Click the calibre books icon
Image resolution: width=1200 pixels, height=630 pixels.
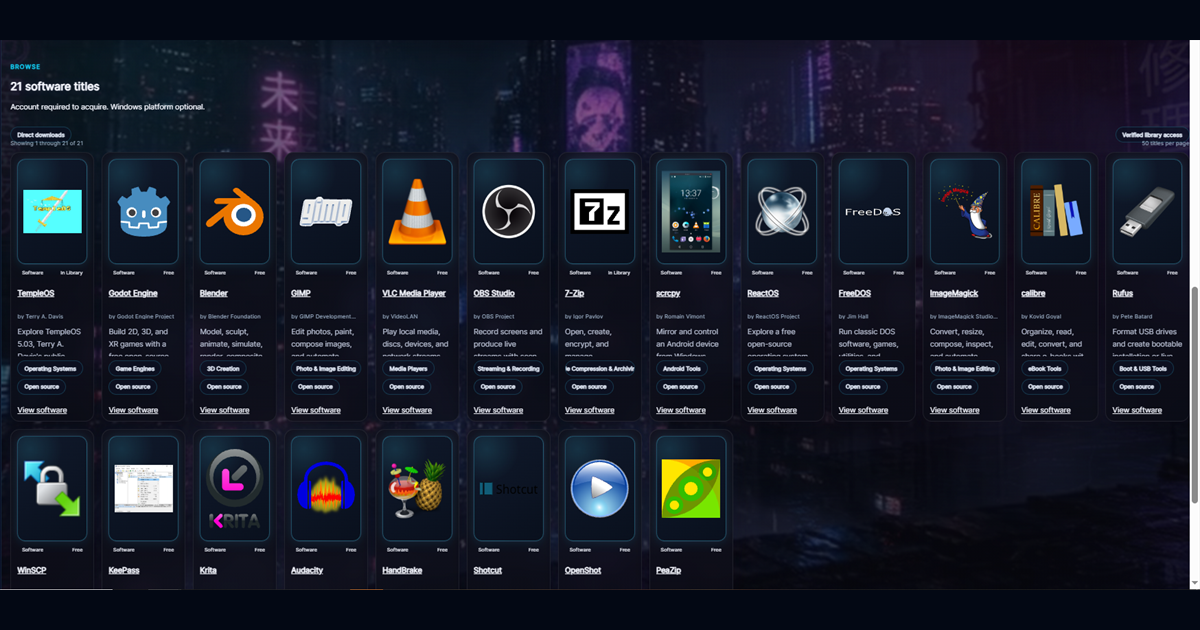[1056, 211]
